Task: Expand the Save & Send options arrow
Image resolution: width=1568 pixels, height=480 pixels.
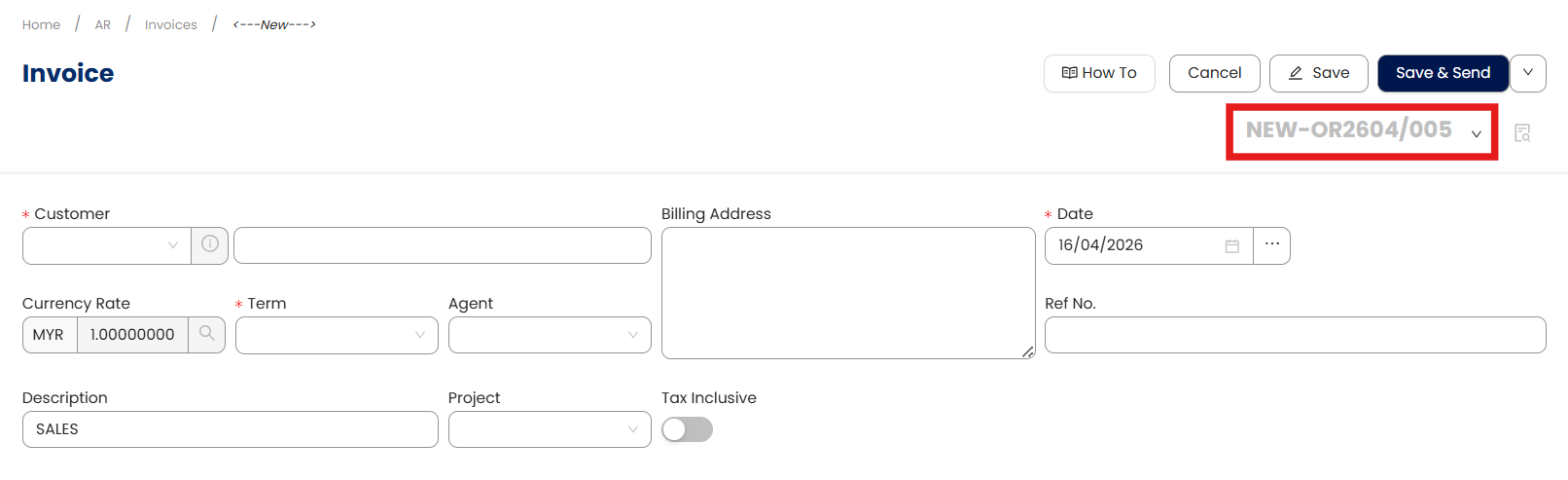Action: coord(1528,73)
